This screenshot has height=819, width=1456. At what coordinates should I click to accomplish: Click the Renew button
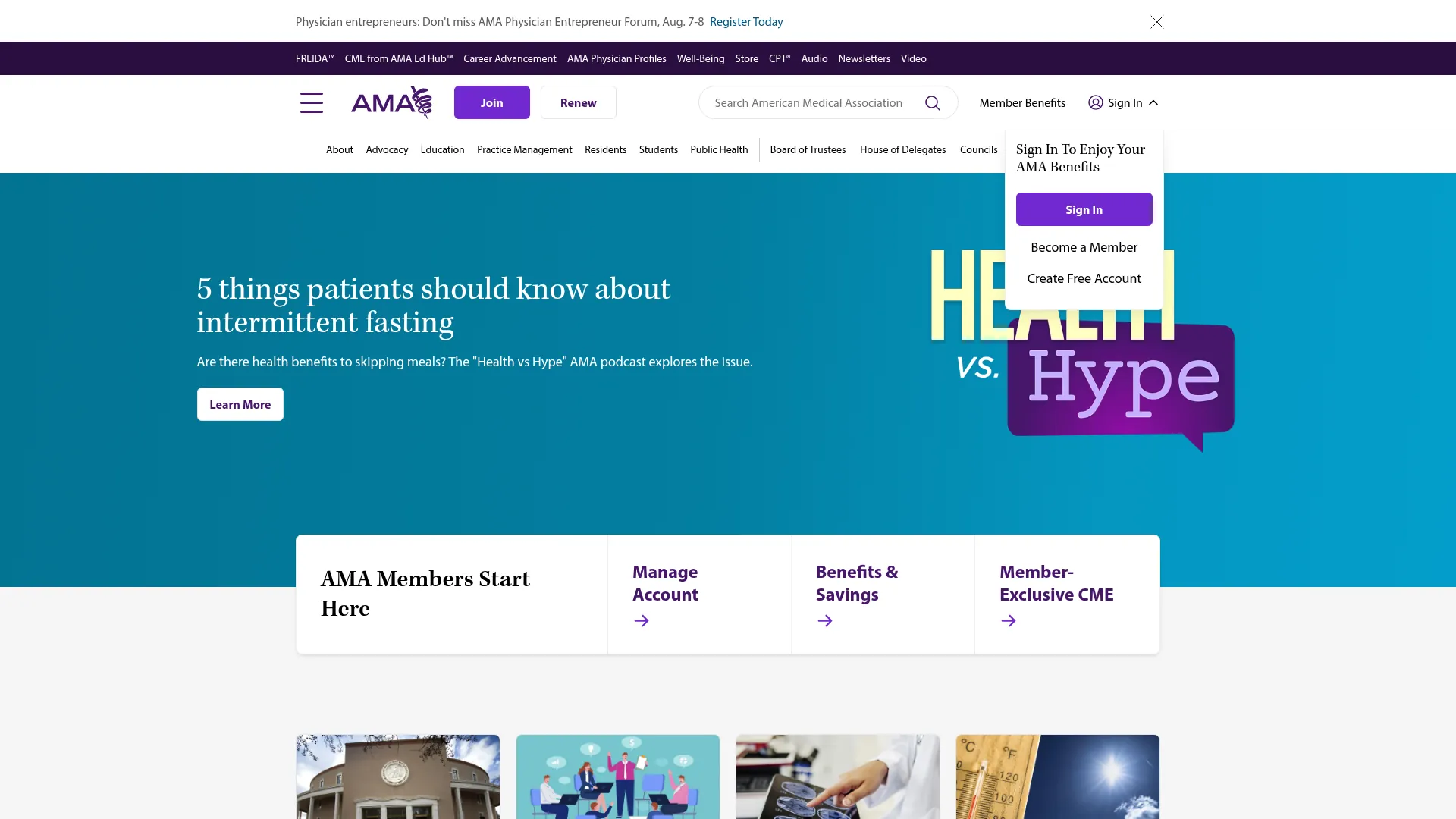579,102
